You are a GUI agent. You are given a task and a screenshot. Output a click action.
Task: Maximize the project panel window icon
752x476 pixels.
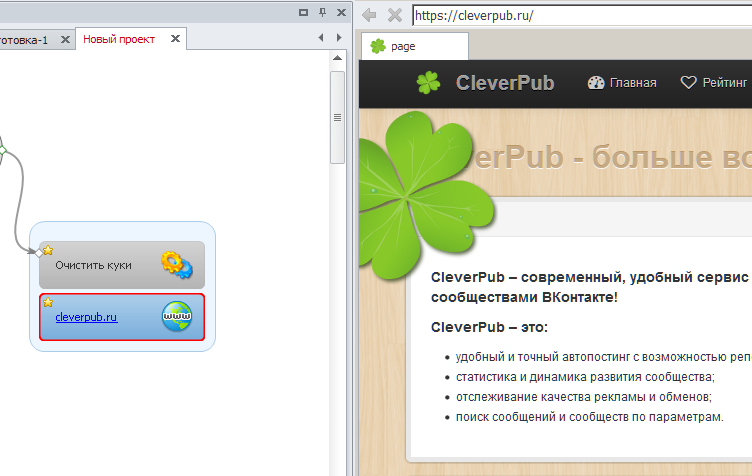(x=303, y=12)
